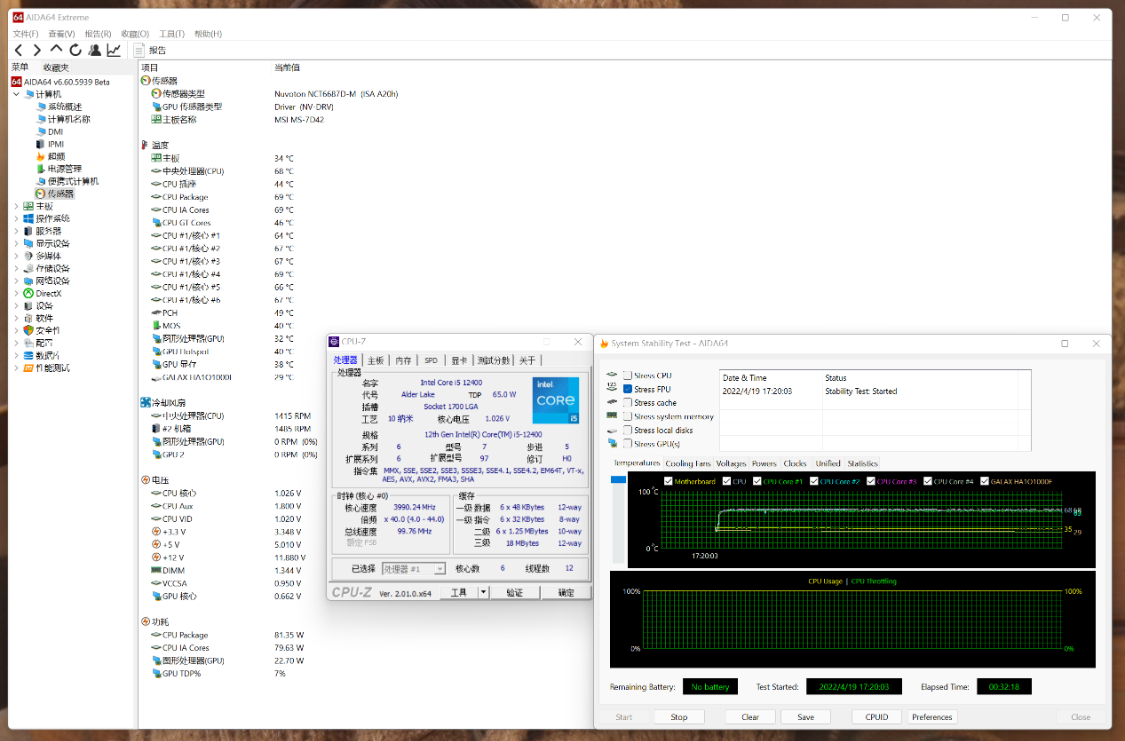Open the 工具 dropdown arrow in CPU-Z
The height and width of the screenshot is (741, 1125).
(483, 592)
